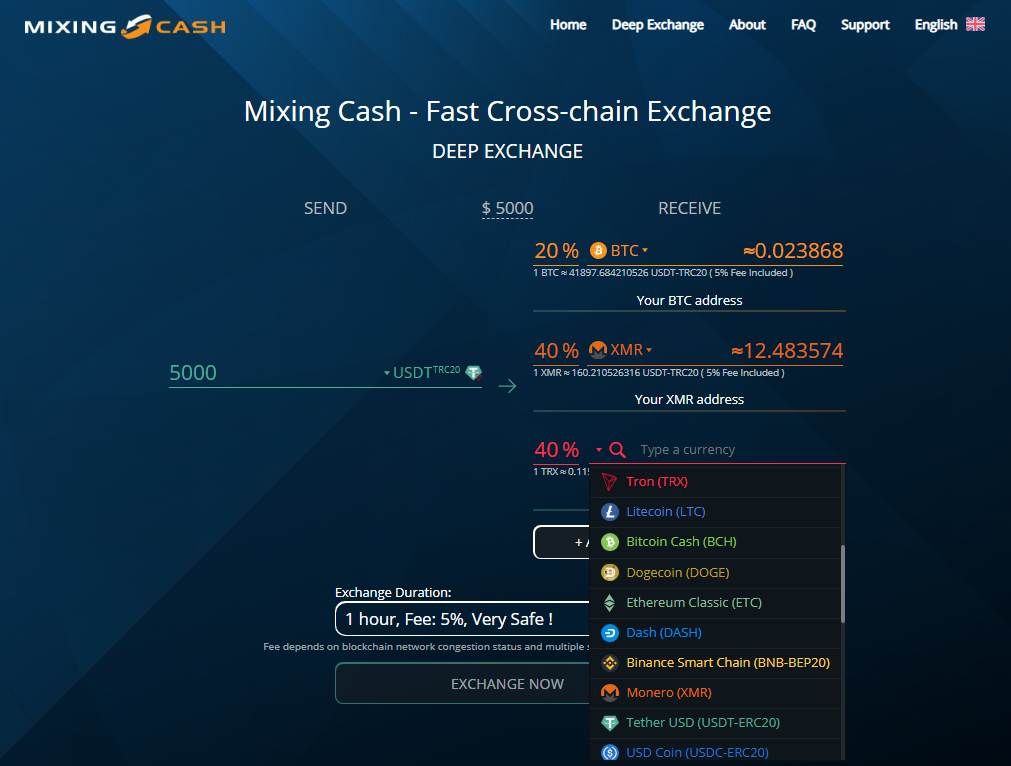Click the Tether icon beside USDT TRC20

pyautogui.click(x=474, y=373)
